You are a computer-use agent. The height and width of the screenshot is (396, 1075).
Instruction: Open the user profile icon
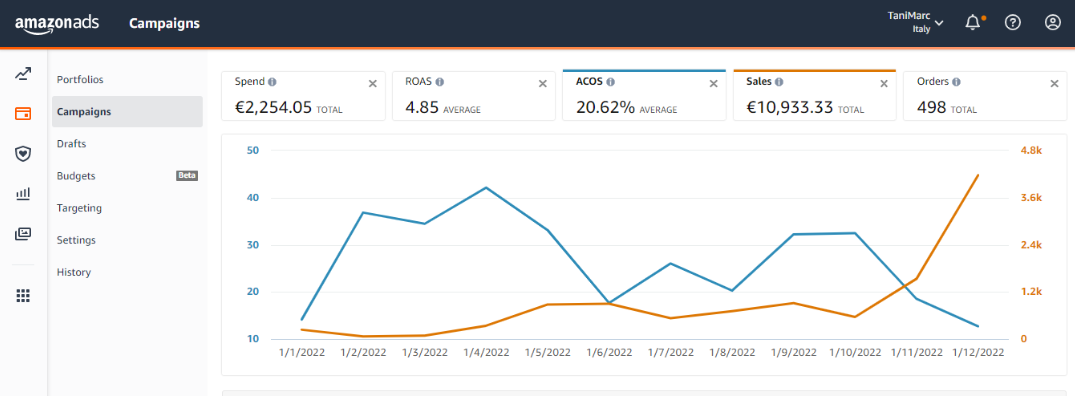(x=1052, y=23)
